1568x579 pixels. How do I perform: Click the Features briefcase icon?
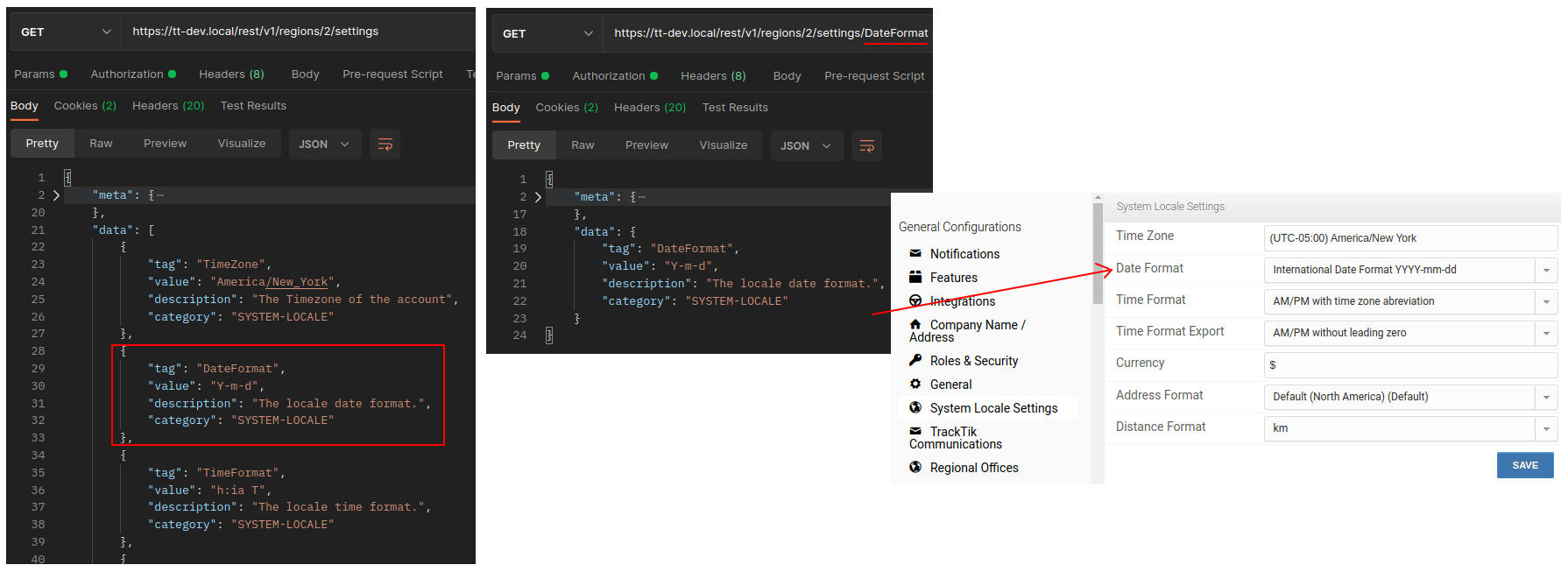915,278
